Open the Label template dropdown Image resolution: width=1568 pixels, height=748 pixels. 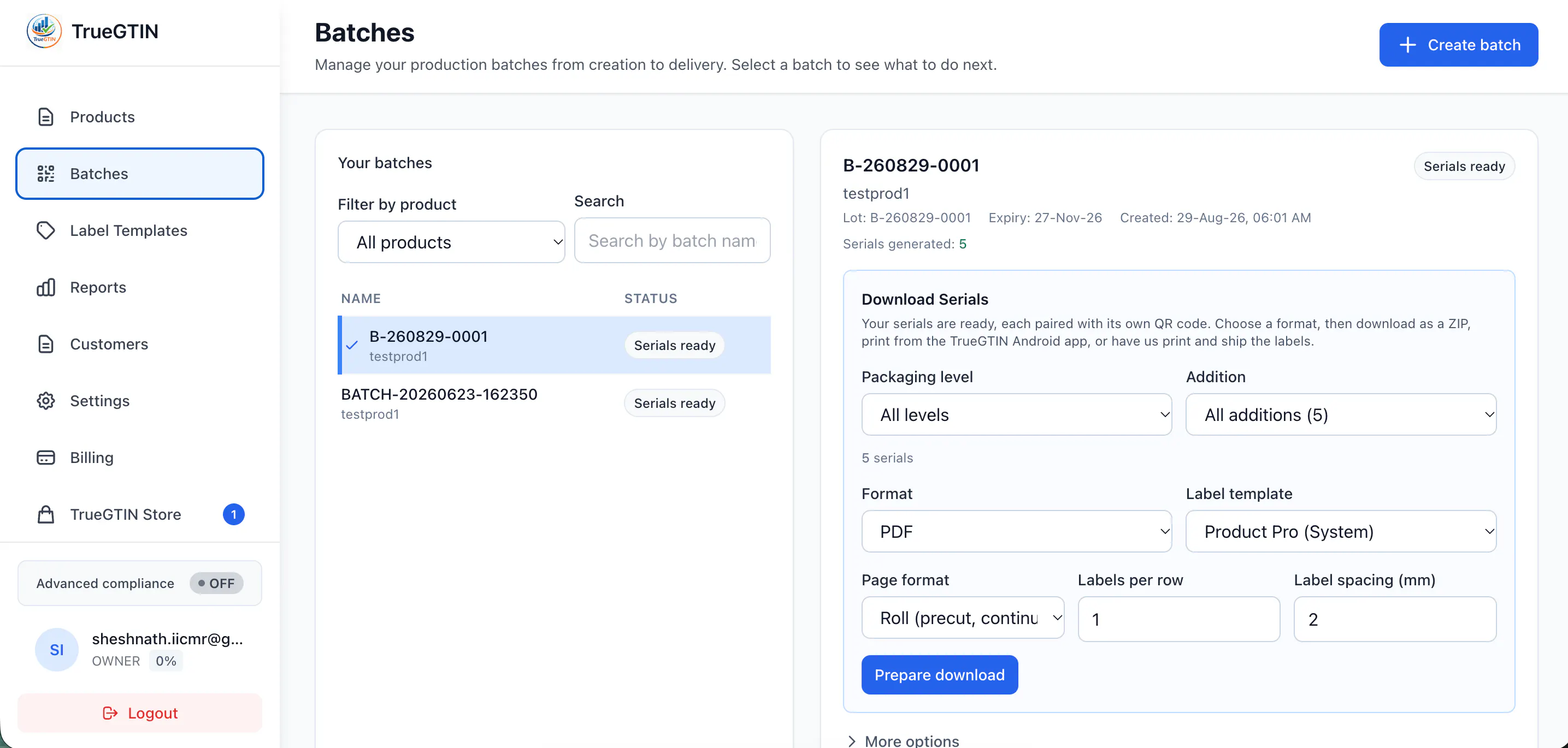click(1341, 531)
